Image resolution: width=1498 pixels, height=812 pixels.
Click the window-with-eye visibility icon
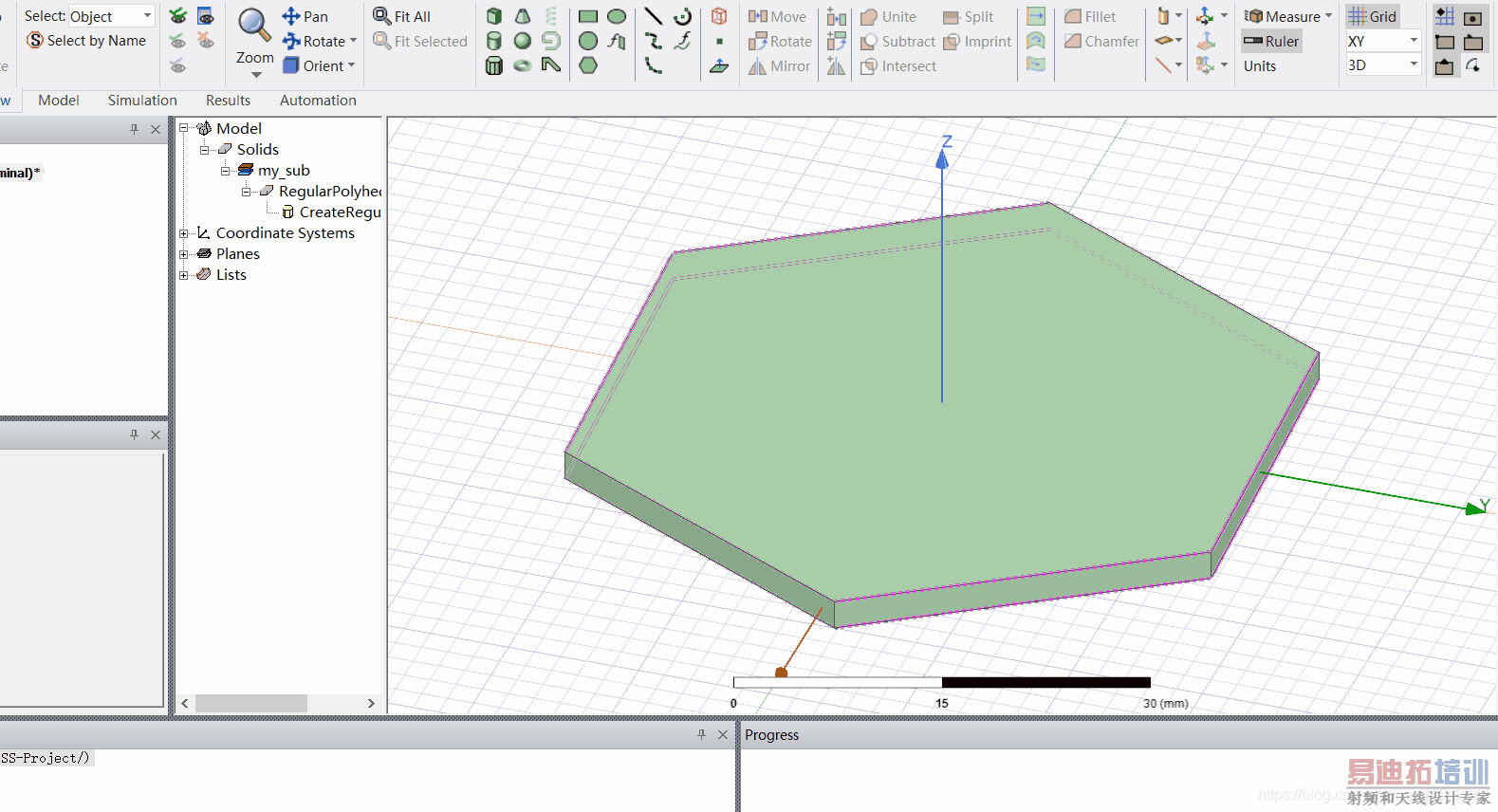click(205, 16)
